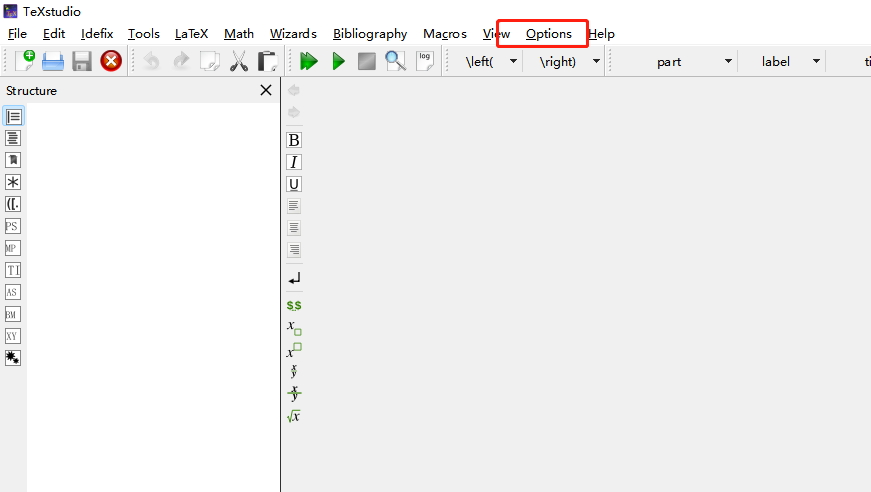Image resolution: width=871 pixels, height=492 pixels.
Task: Open the Math menu
Action: point(239,34)
